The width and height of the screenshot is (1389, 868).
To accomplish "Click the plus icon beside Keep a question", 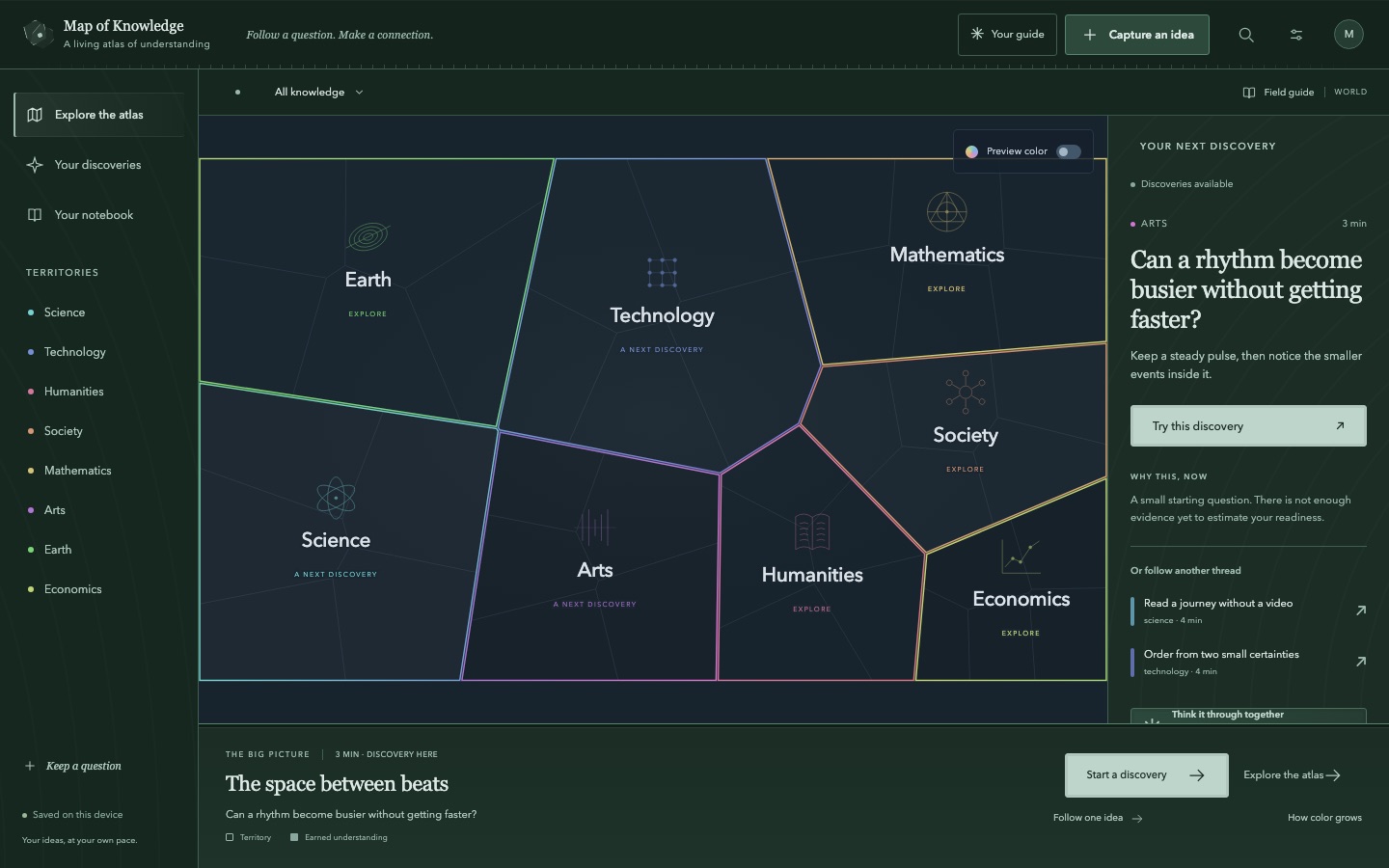I will [x=30, y=766].
